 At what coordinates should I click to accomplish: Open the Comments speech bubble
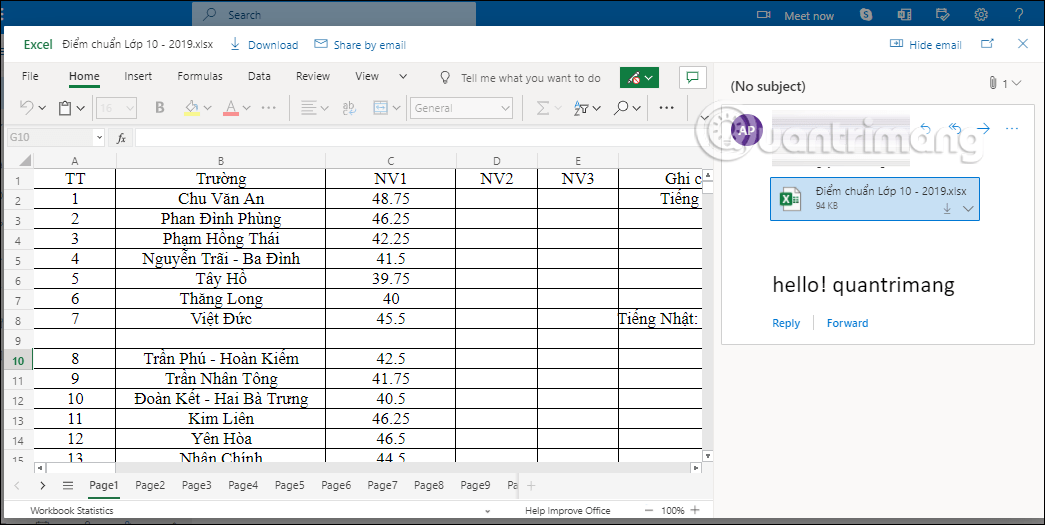(693, 77)
